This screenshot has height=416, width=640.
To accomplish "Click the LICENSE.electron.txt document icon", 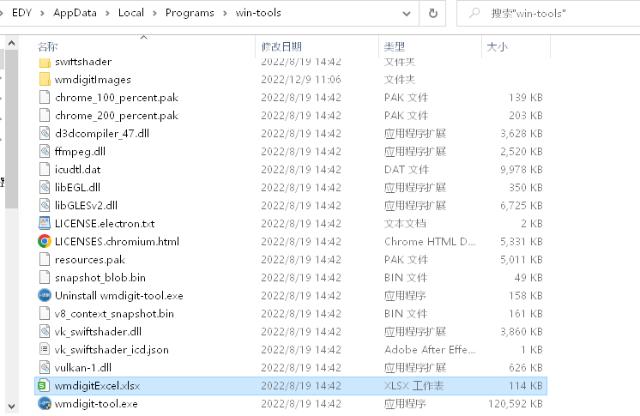I will click(x=44, y=223).
